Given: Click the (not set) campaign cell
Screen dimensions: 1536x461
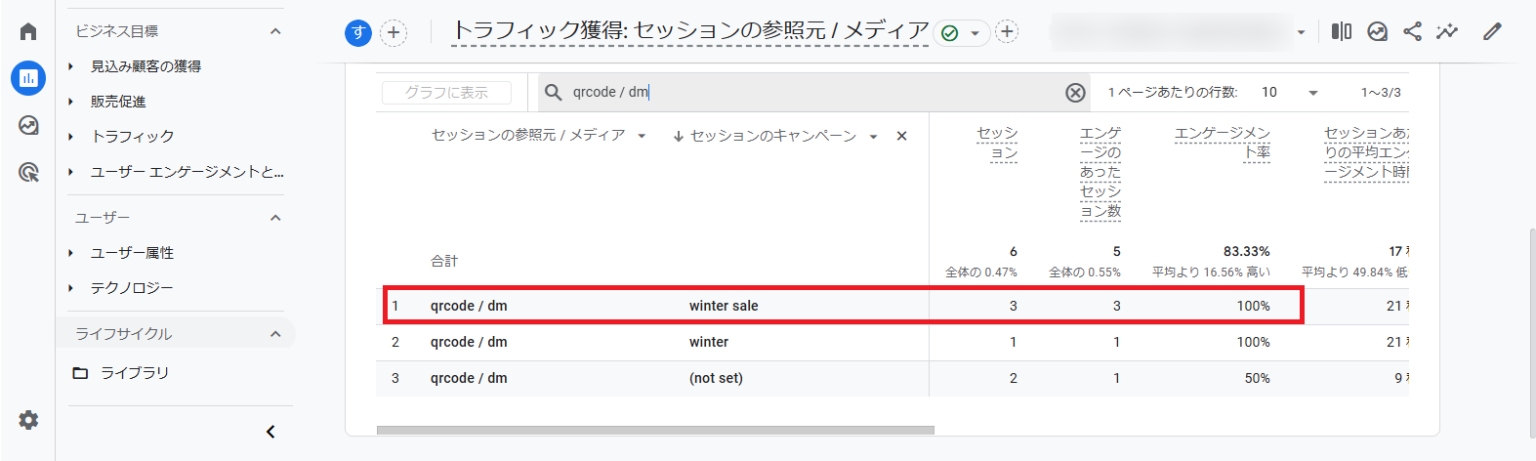Looking at the screenshot, I should tap(716, 378).
